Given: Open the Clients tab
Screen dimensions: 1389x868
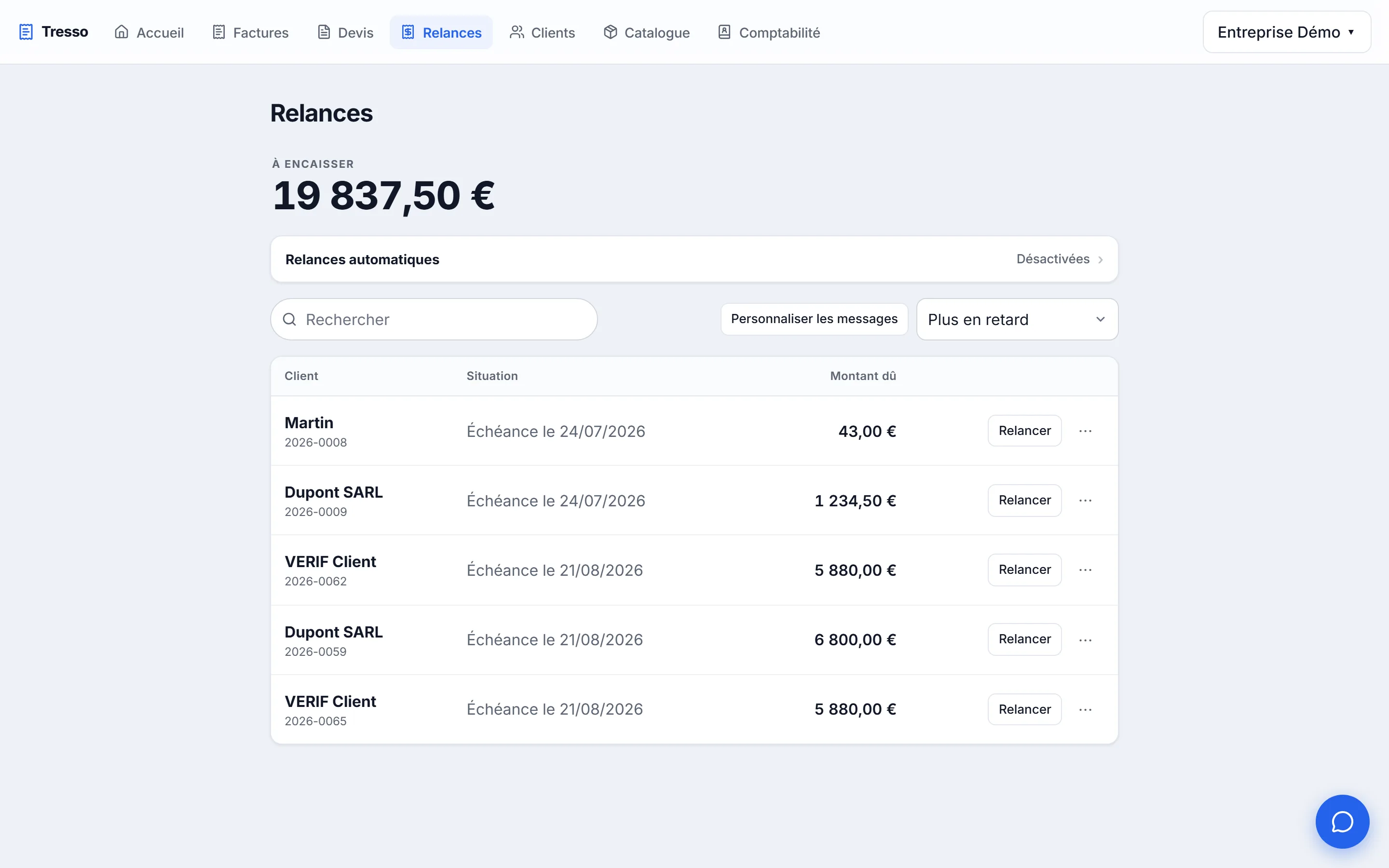Looking at the screenshot, I should click(543, 32).
